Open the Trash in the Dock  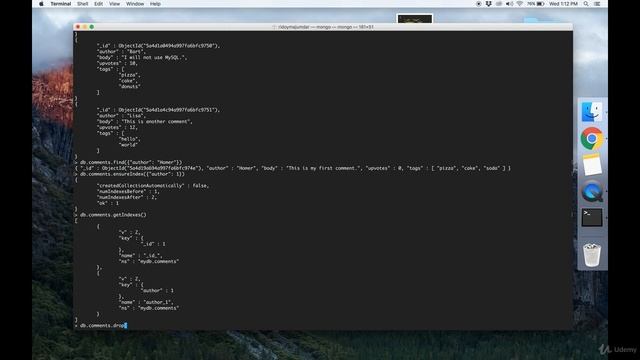tap(591, 255)
